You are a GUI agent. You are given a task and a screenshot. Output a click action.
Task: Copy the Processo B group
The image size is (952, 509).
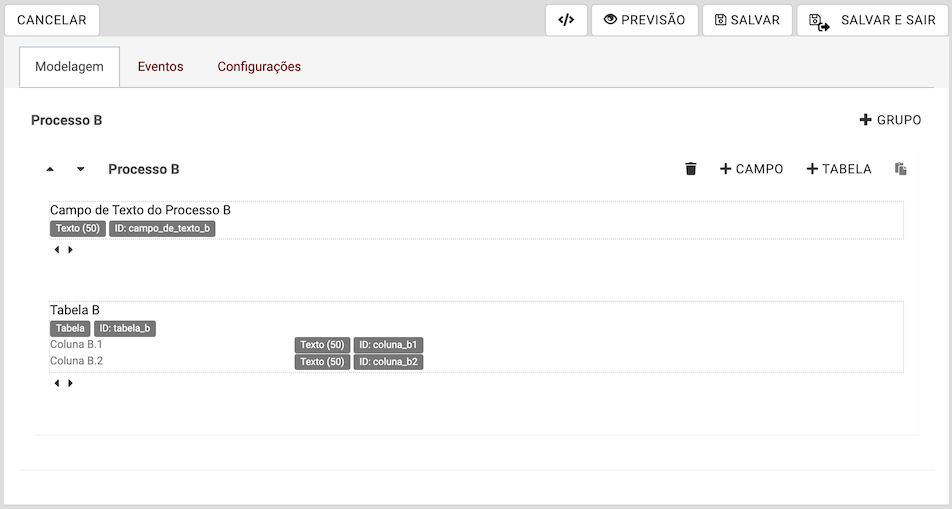coord(901,169)
